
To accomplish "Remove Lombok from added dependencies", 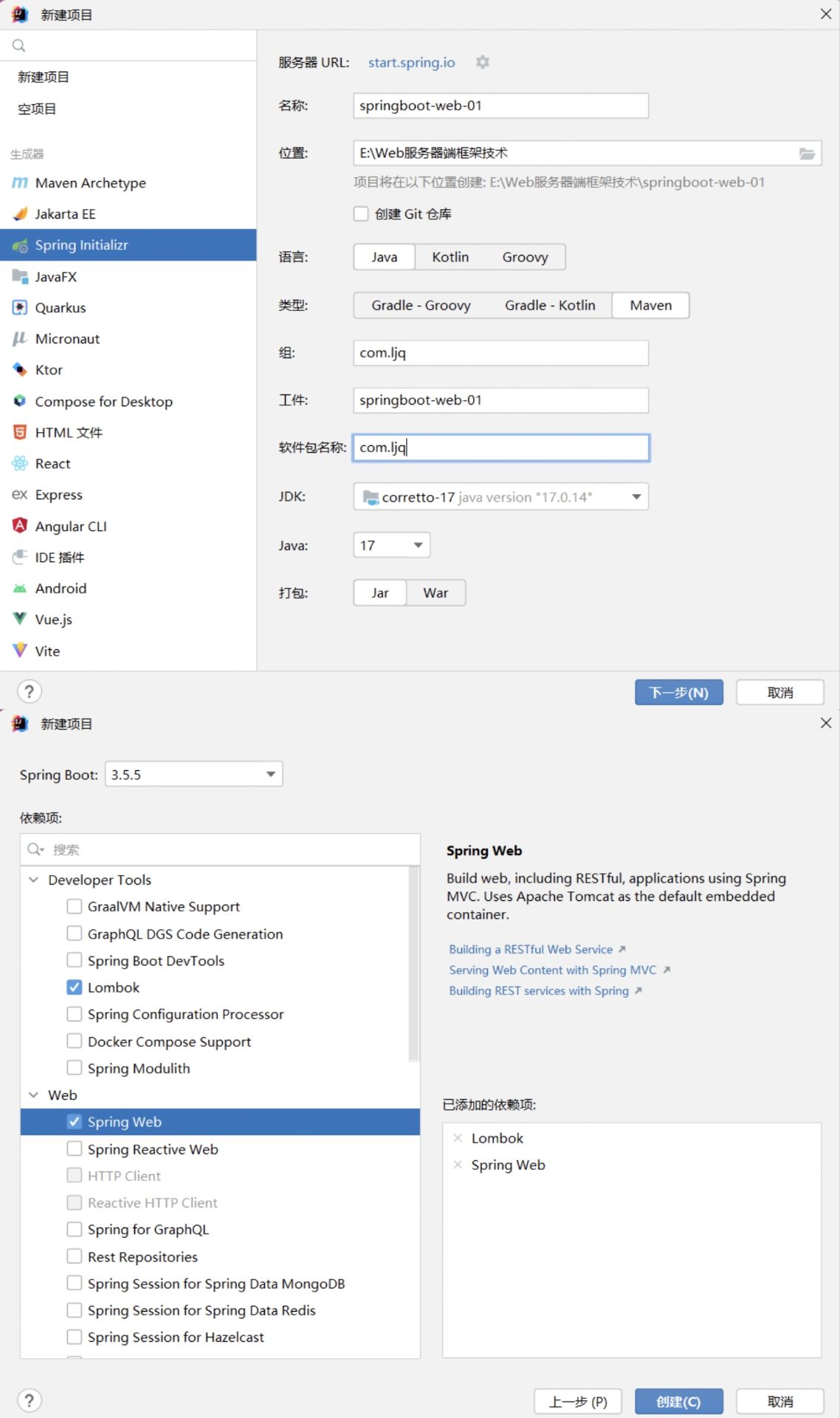I will click(x=458, y=1138).
